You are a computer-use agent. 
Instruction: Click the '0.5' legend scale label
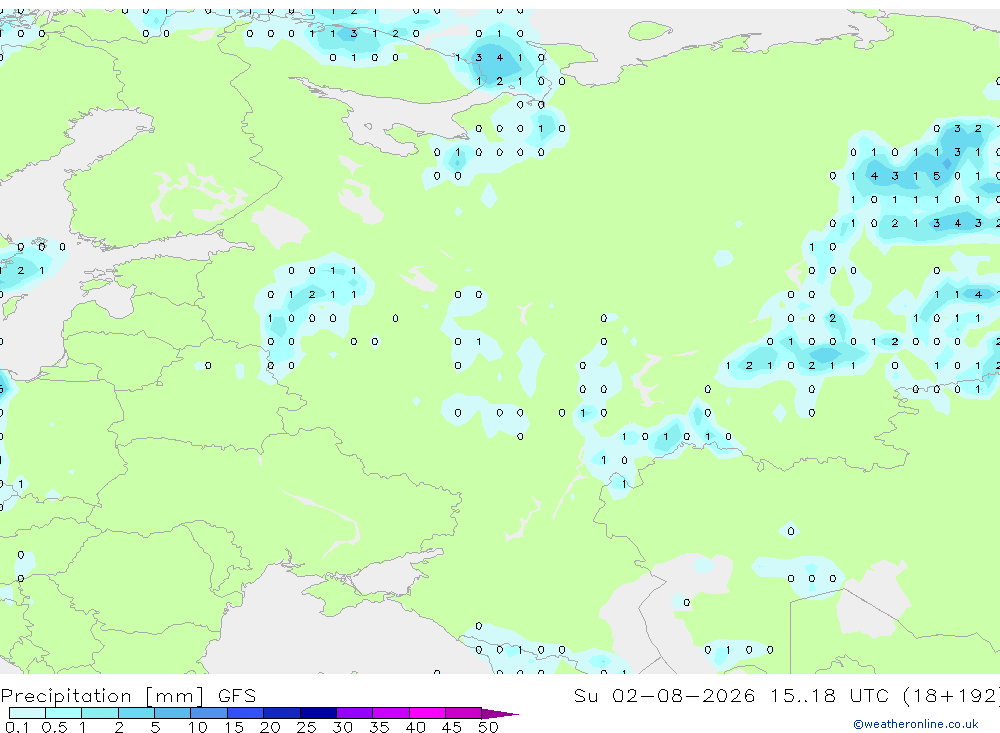(54, 727)
